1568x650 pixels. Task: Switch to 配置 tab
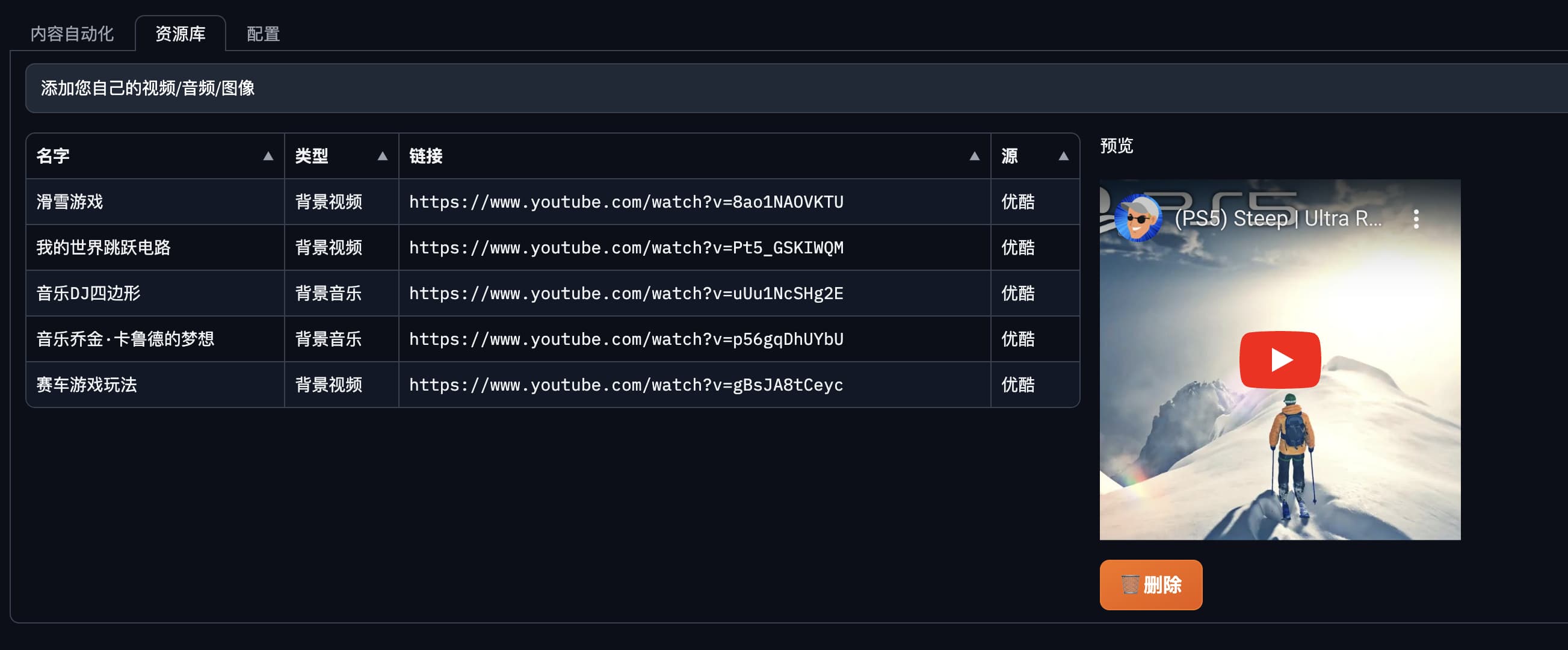coord(263,34)
